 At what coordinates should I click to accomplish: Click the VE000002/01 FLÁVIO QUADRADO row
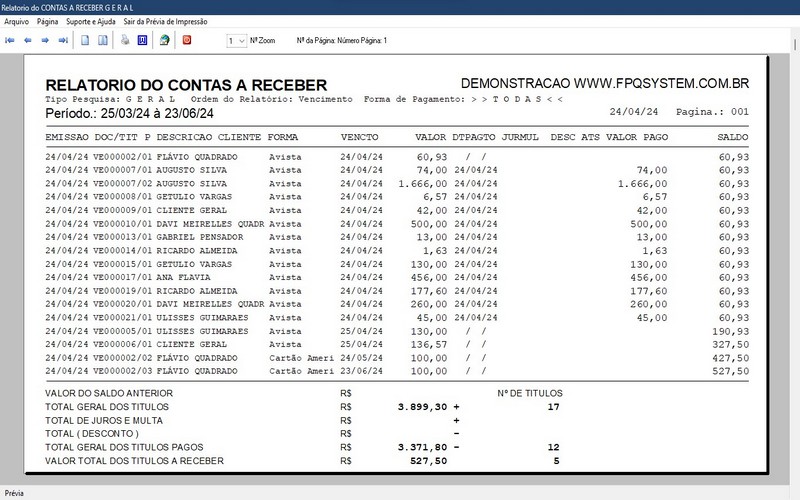397,157
